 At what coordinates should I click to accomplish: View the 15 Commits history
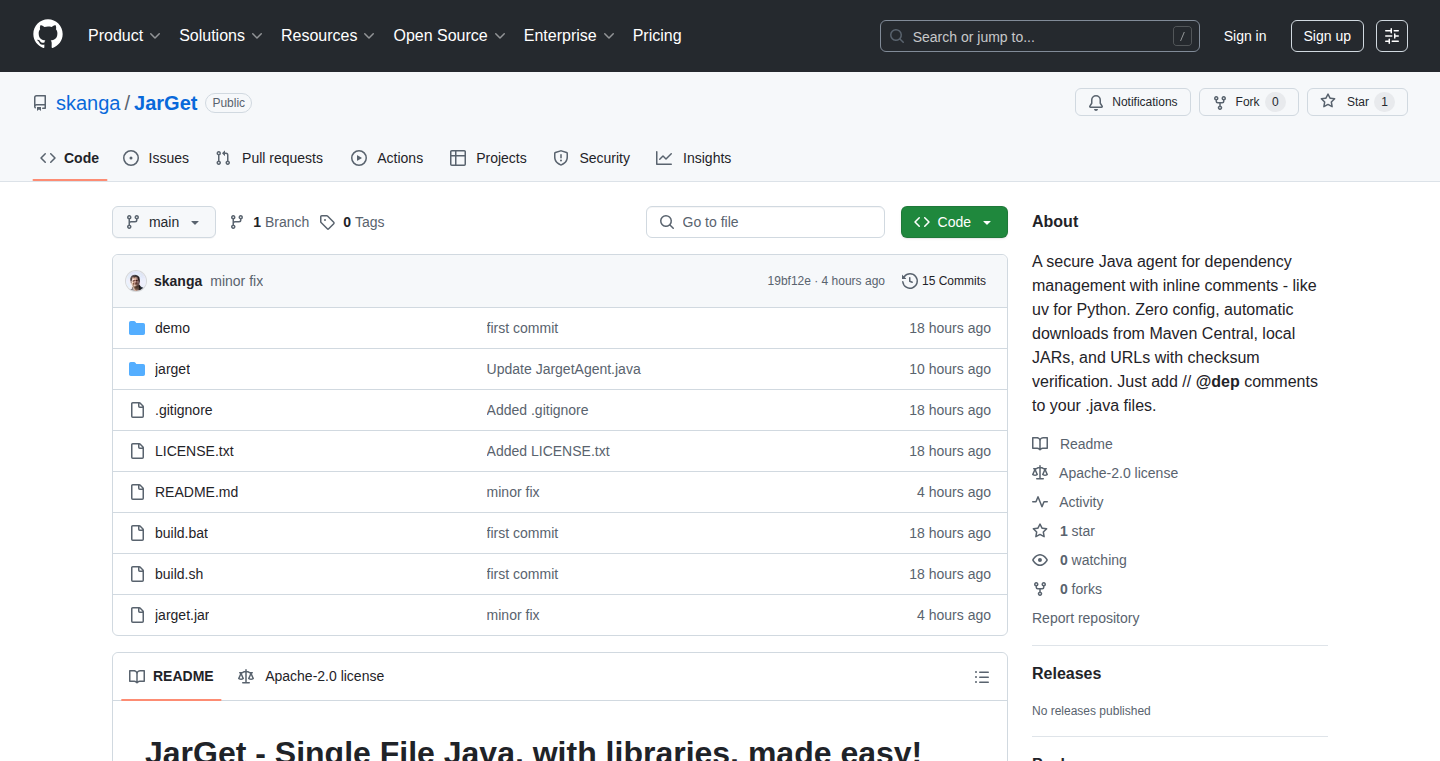click(x=944, y=281)
